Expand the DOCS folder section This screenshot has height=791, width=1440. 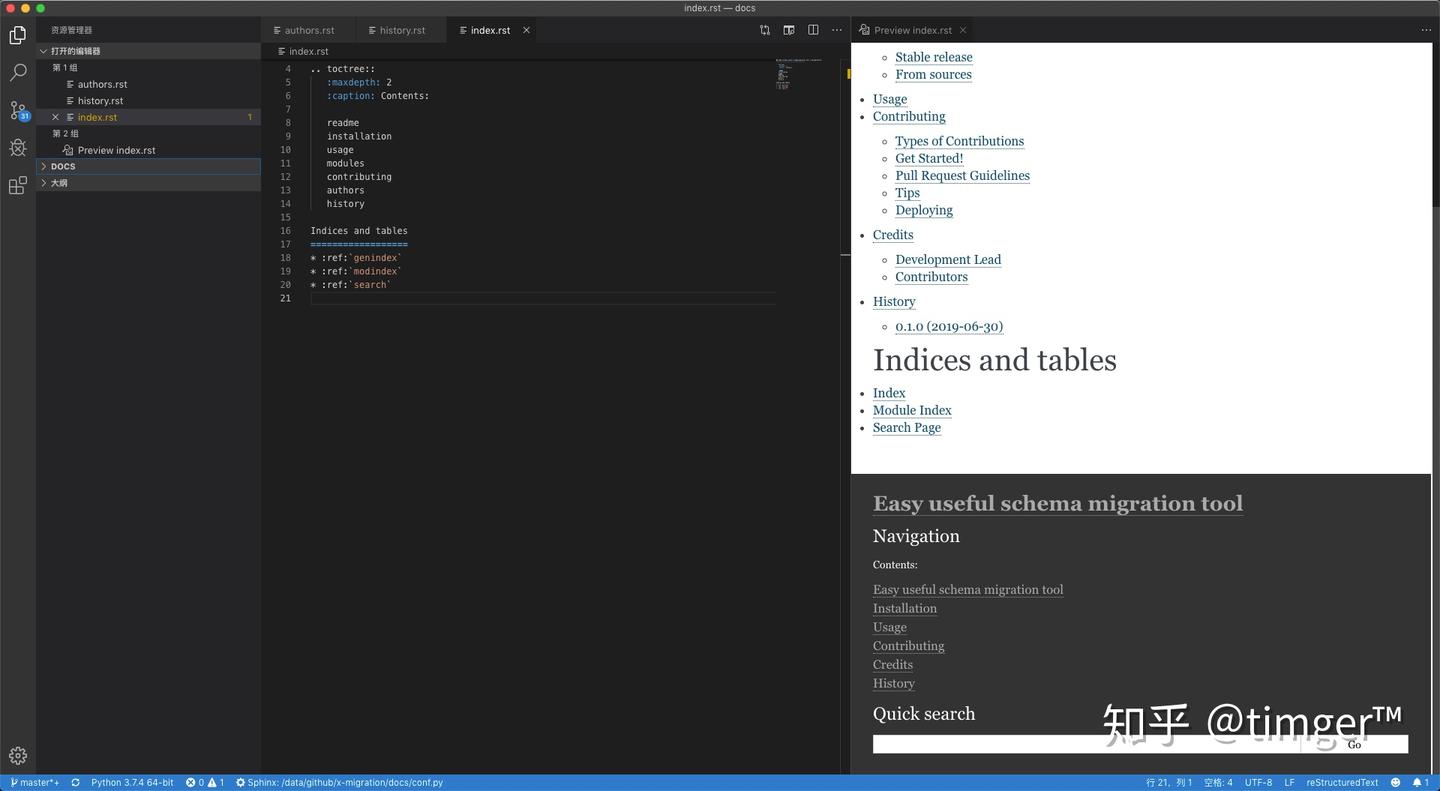click(63, 166)
